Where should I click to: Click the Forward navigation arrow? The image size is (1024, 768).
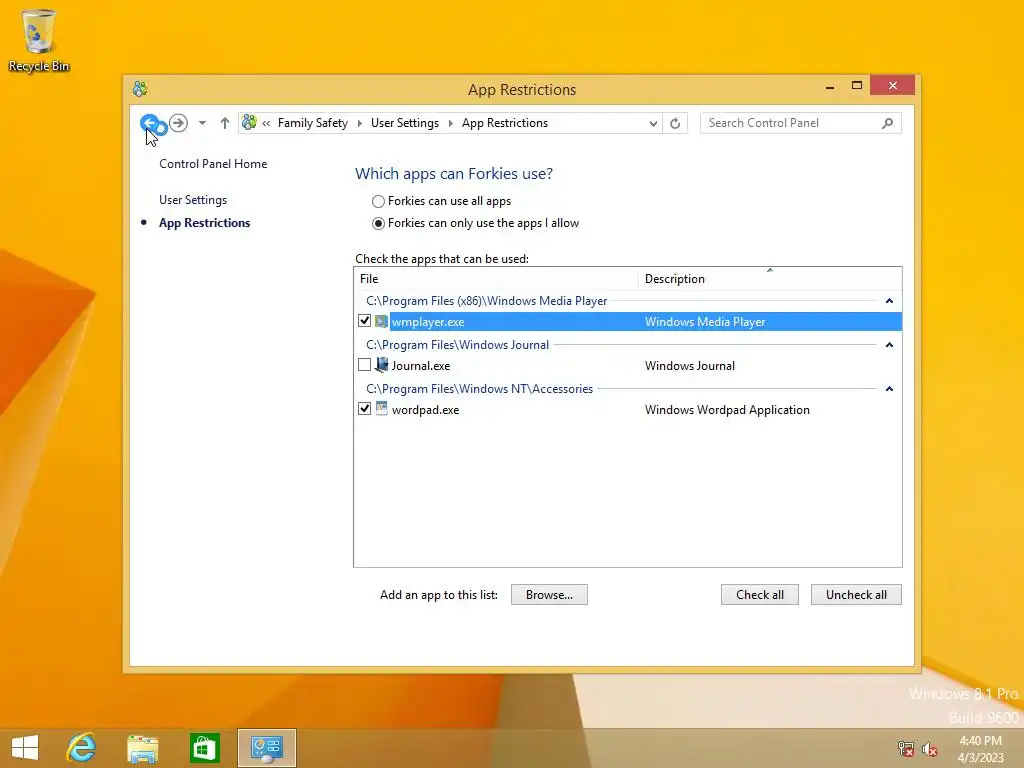point(178,123)
